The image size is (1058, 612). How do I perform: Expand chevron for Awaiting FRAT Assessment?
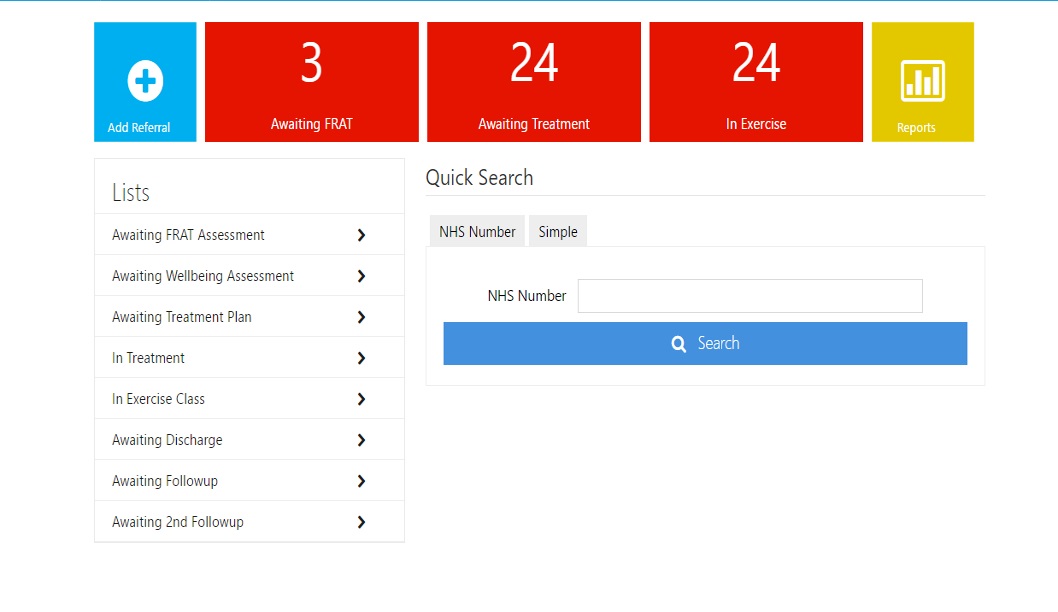[362, 235]
